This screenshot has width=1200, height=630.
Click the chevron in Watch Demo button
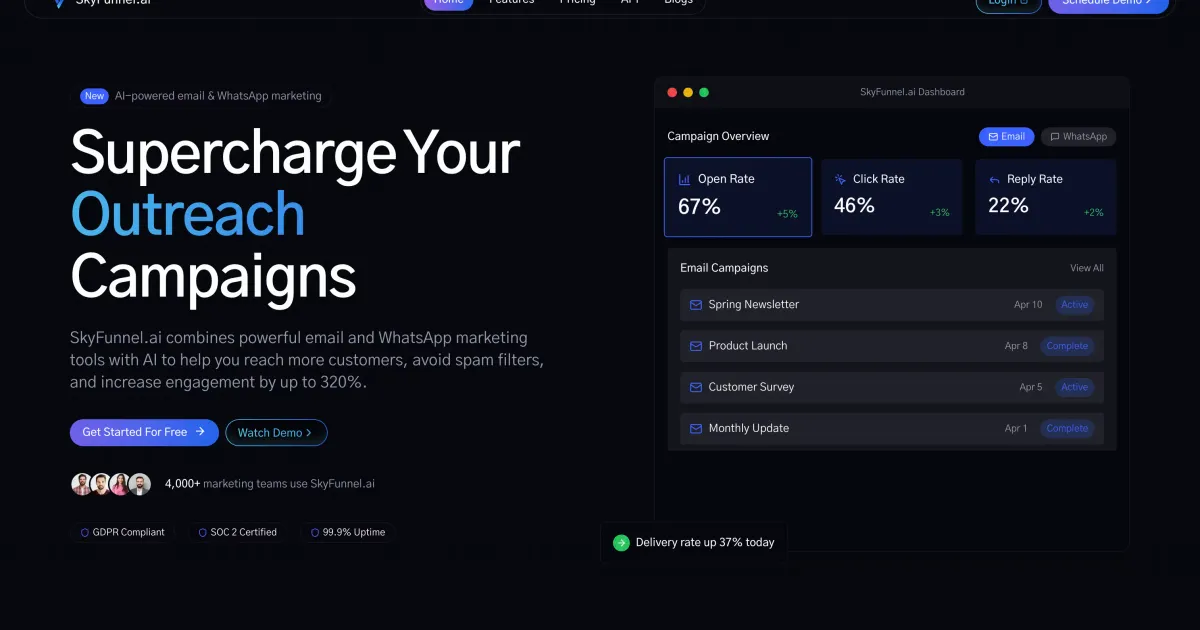tap(309, 433)
